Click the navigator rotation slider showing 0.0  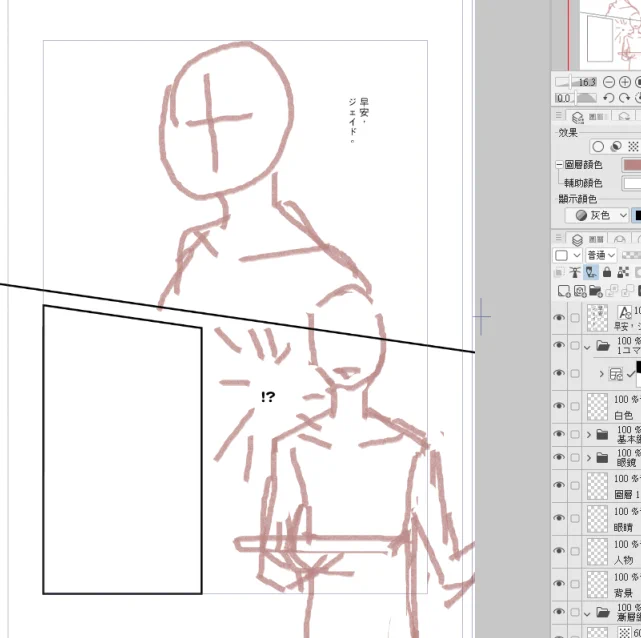[x=576, y=98]
